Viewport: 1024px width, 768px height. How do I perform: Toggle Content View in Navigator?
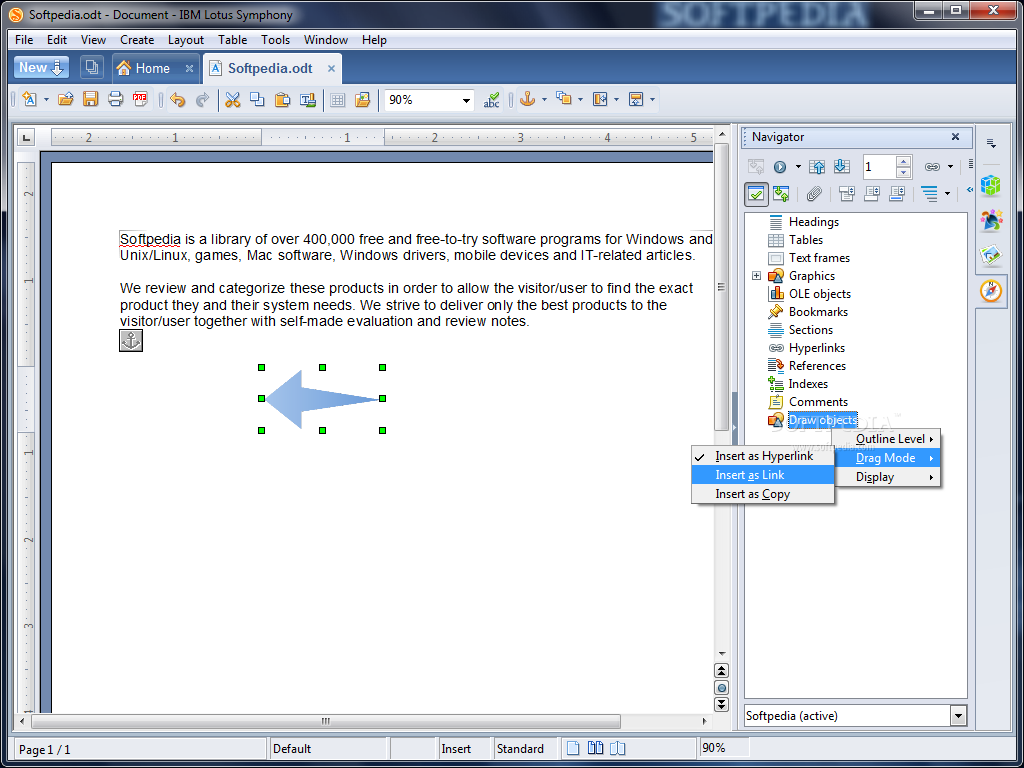point(781,193)
